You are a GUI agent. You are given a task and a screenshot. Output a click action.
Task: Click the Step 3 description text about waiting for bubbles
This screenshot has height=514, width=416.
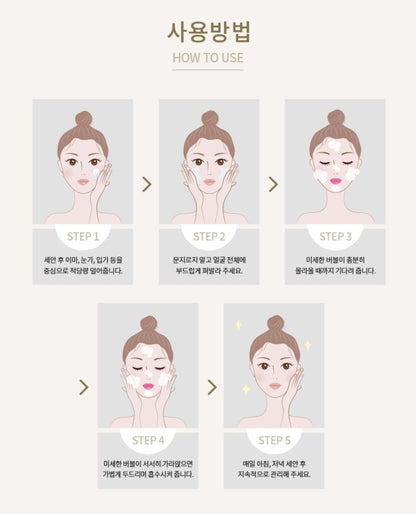pos(335,265)
